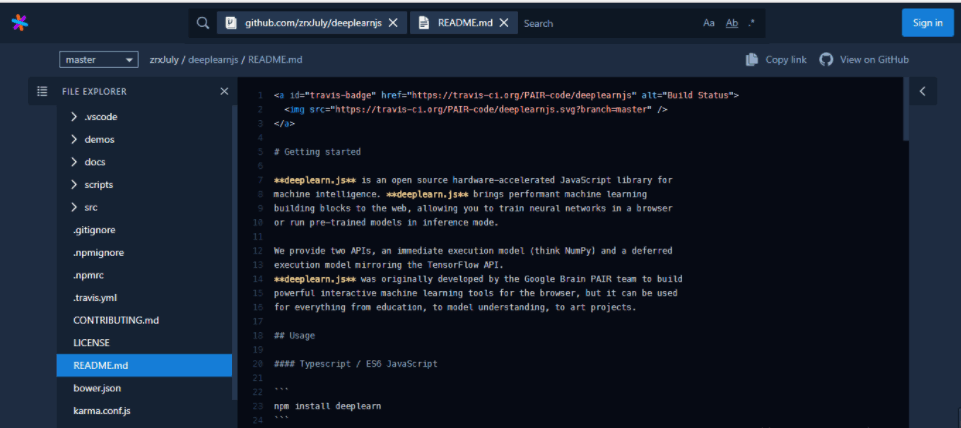Click the search magnifier icon
The height and width of the screenshot is (428, 961).
click(x=203, y=23)
